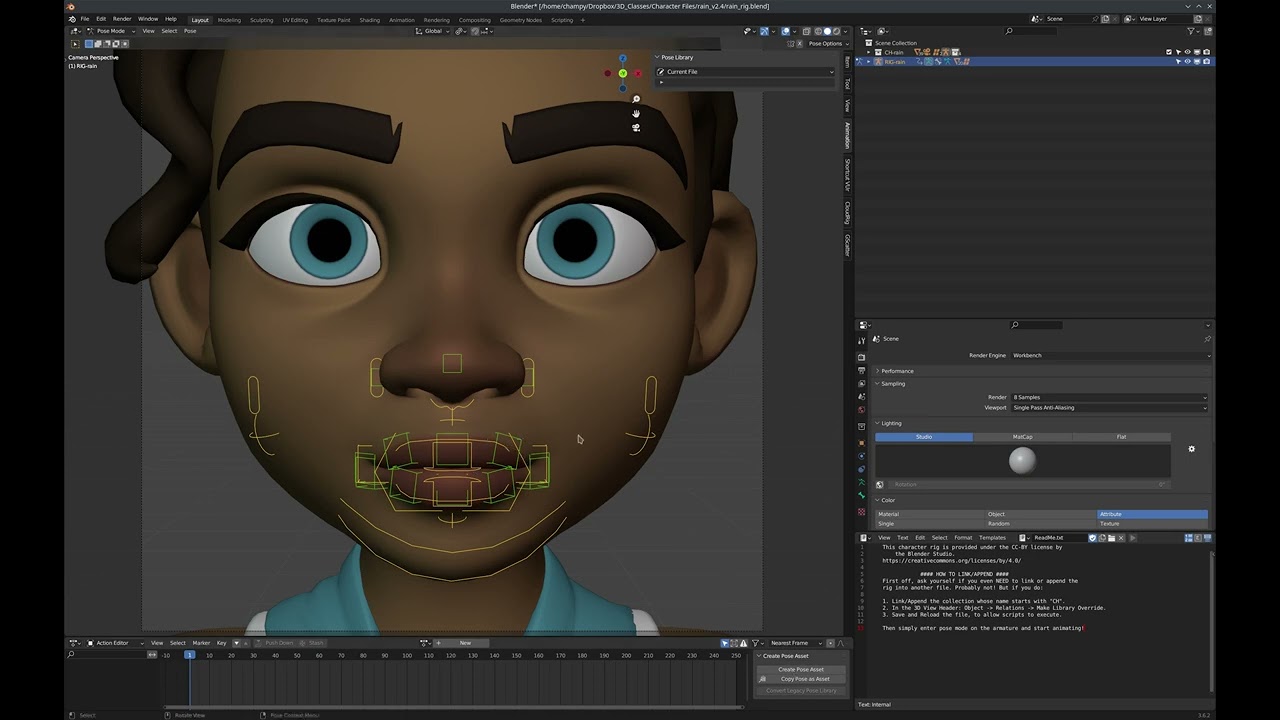This screenshot has width=1280, height=720.
Task: Open the Nearest Frame snapping dropdown
Action: tap(795, 643)
